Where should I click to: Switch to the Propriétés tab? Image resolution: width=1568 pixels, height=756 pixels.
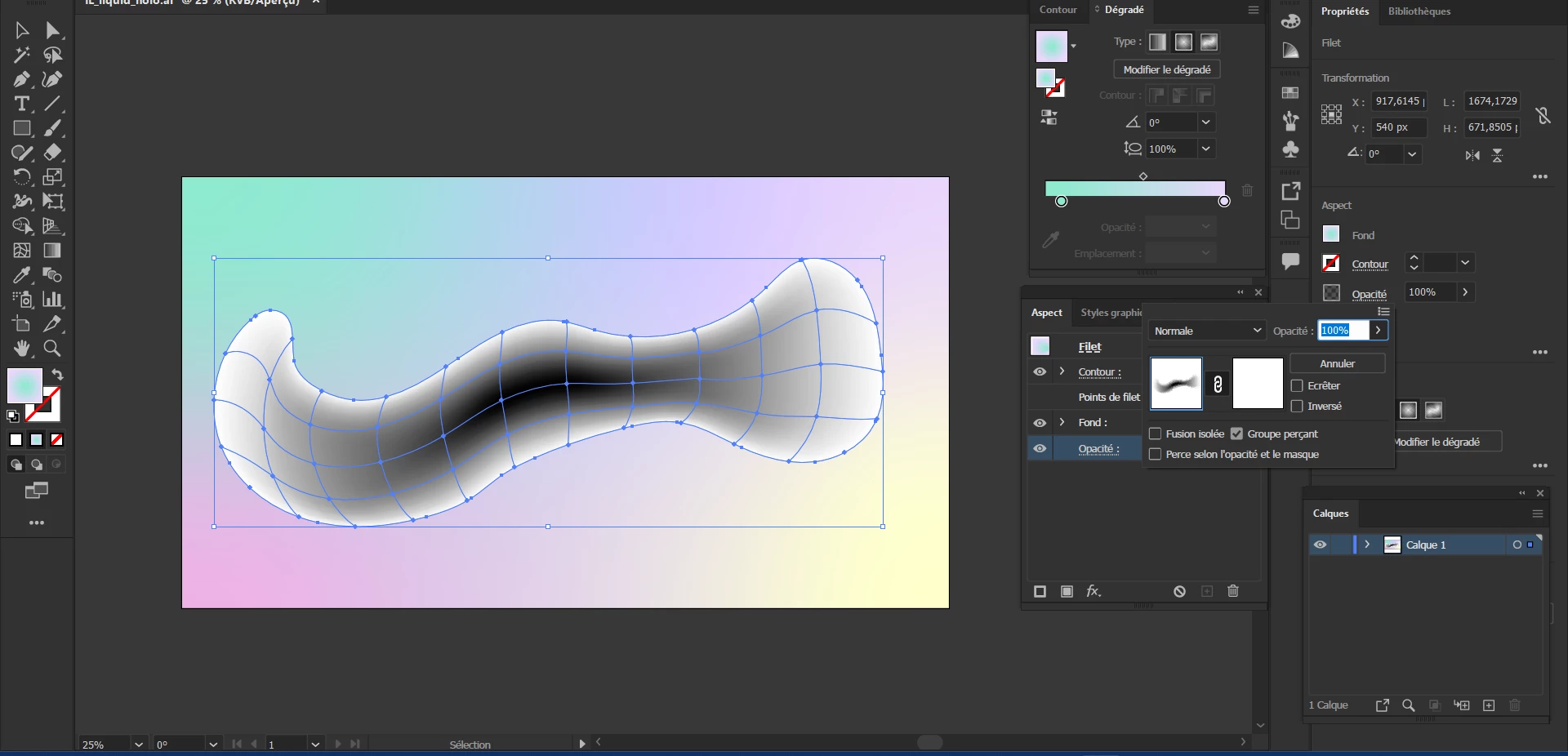(1345, 11)
